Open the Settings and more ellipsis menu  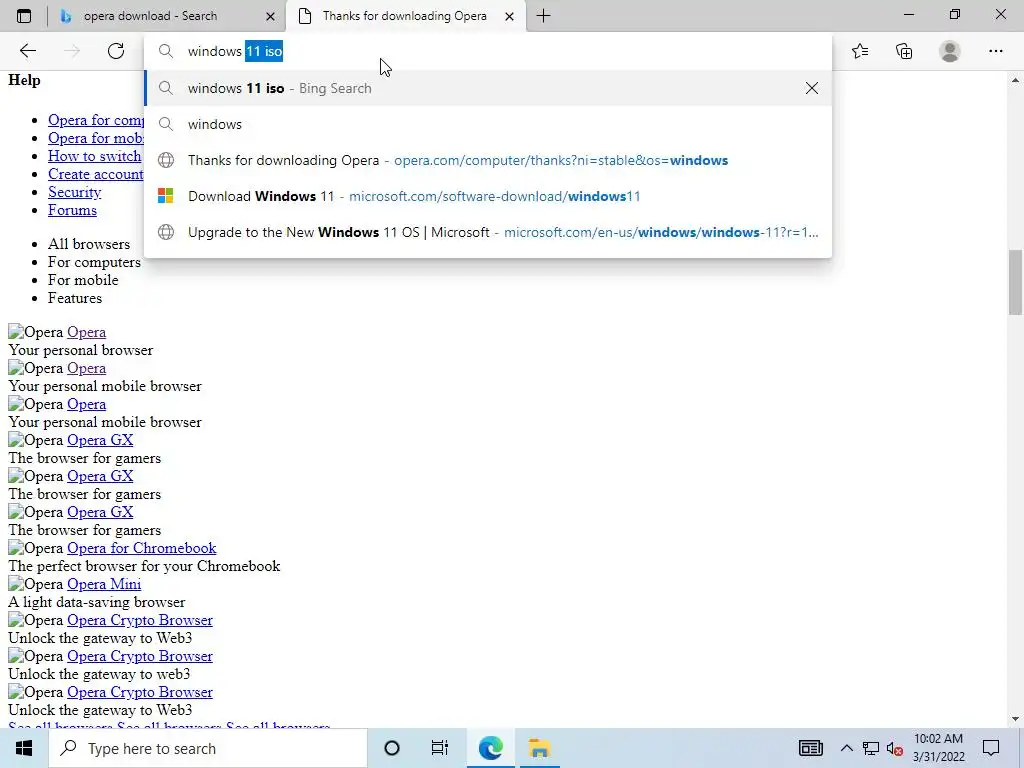(995, 51)
